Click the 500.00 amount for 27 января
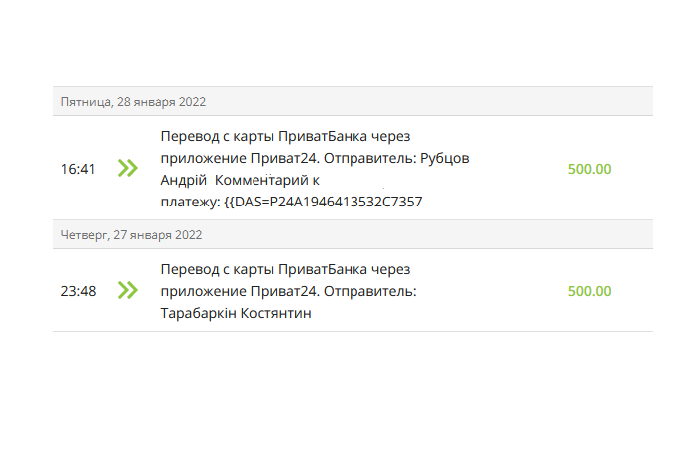Image resolution: width=699 pixels, height=457 pixels. 589,291
